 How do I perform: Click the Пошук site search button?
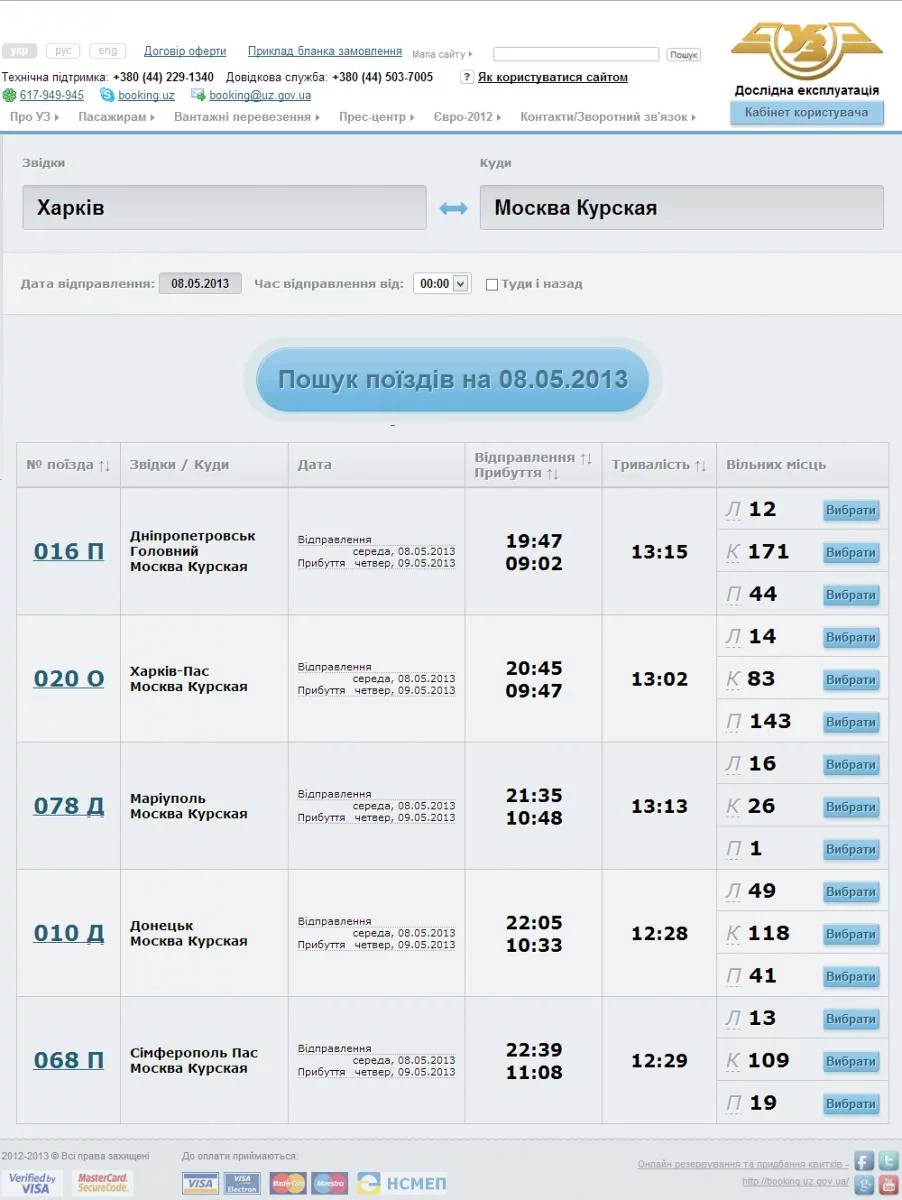click(x=684, y=55)
